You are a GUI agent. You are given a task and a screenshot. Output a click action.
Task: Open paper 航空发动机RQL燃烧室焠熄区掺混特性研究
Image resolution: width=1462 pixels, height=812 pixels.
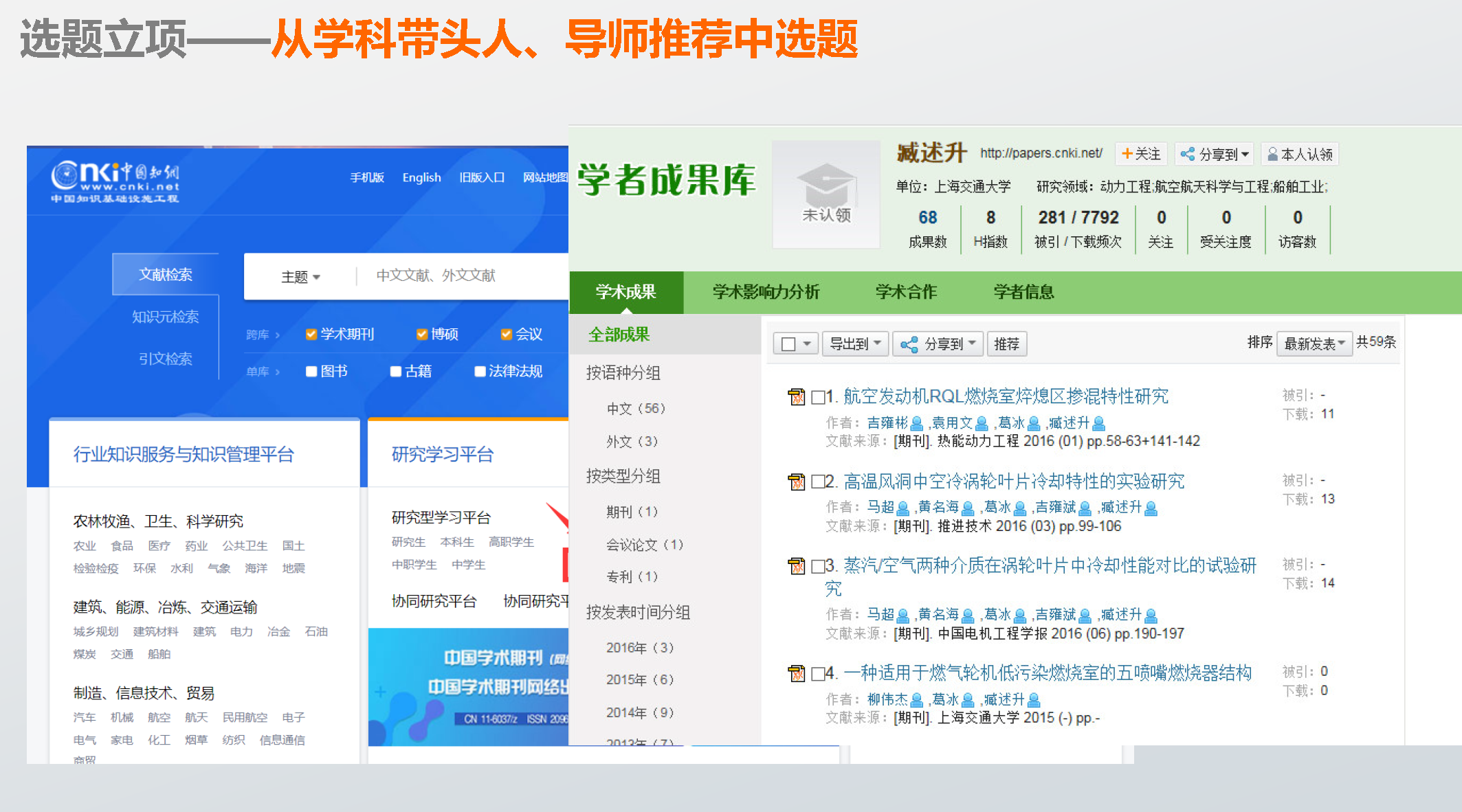coord(1006,396)
